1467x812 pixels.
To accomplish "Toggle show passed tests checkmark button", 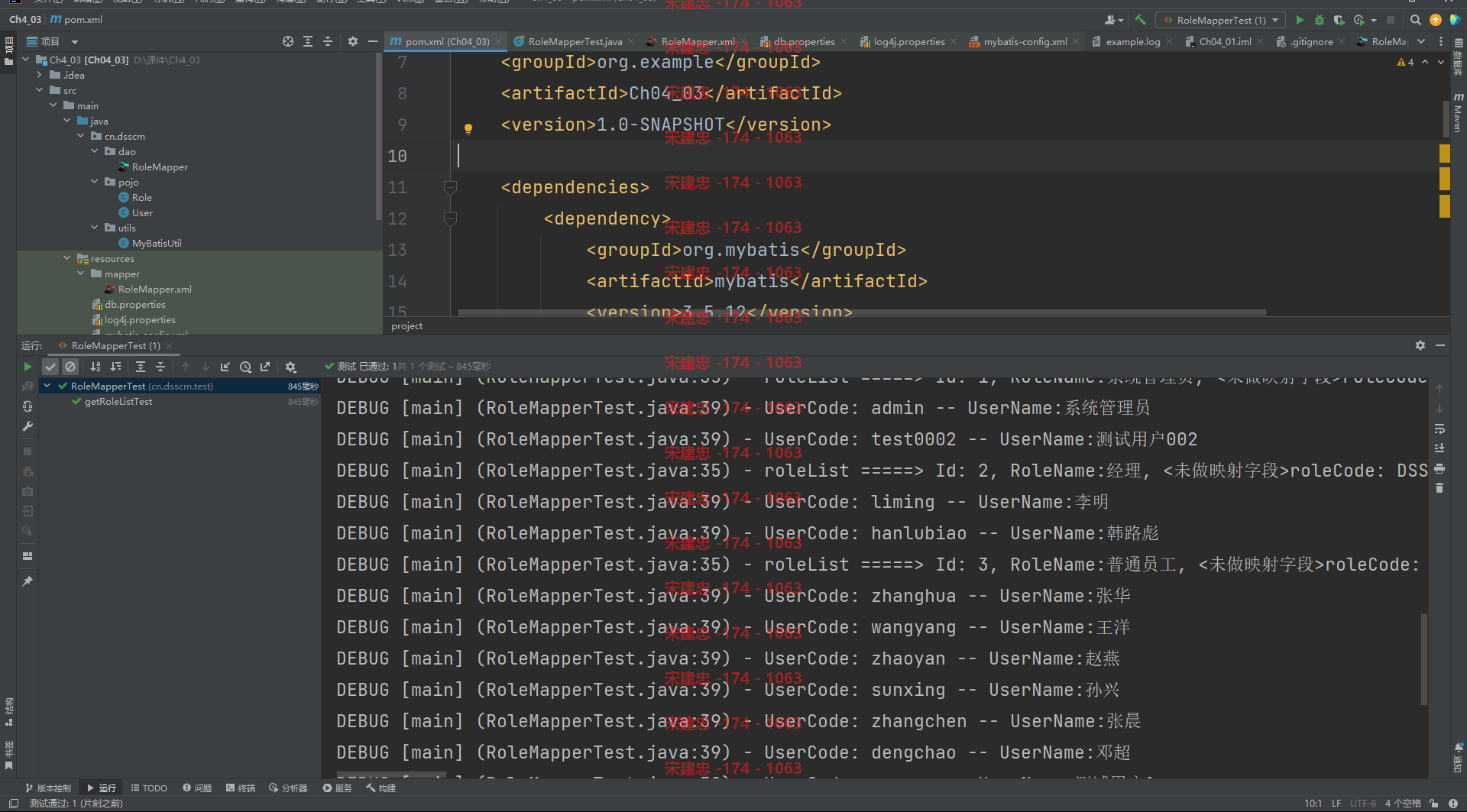I will click(50, 367).
